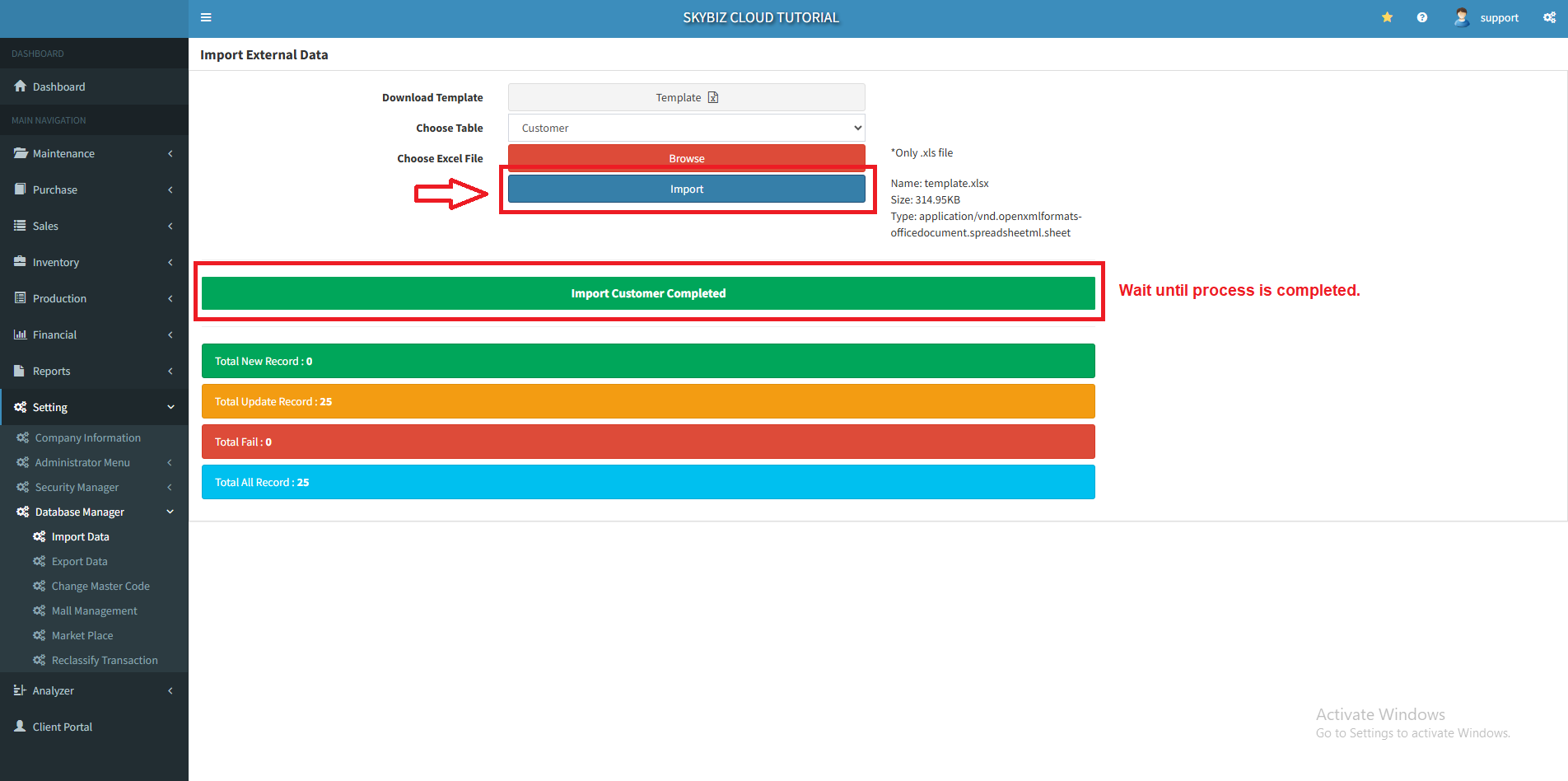Screen dimensions: 1568x781
Task: Click the Excel file icon beside Template
Action: (713, 97)
